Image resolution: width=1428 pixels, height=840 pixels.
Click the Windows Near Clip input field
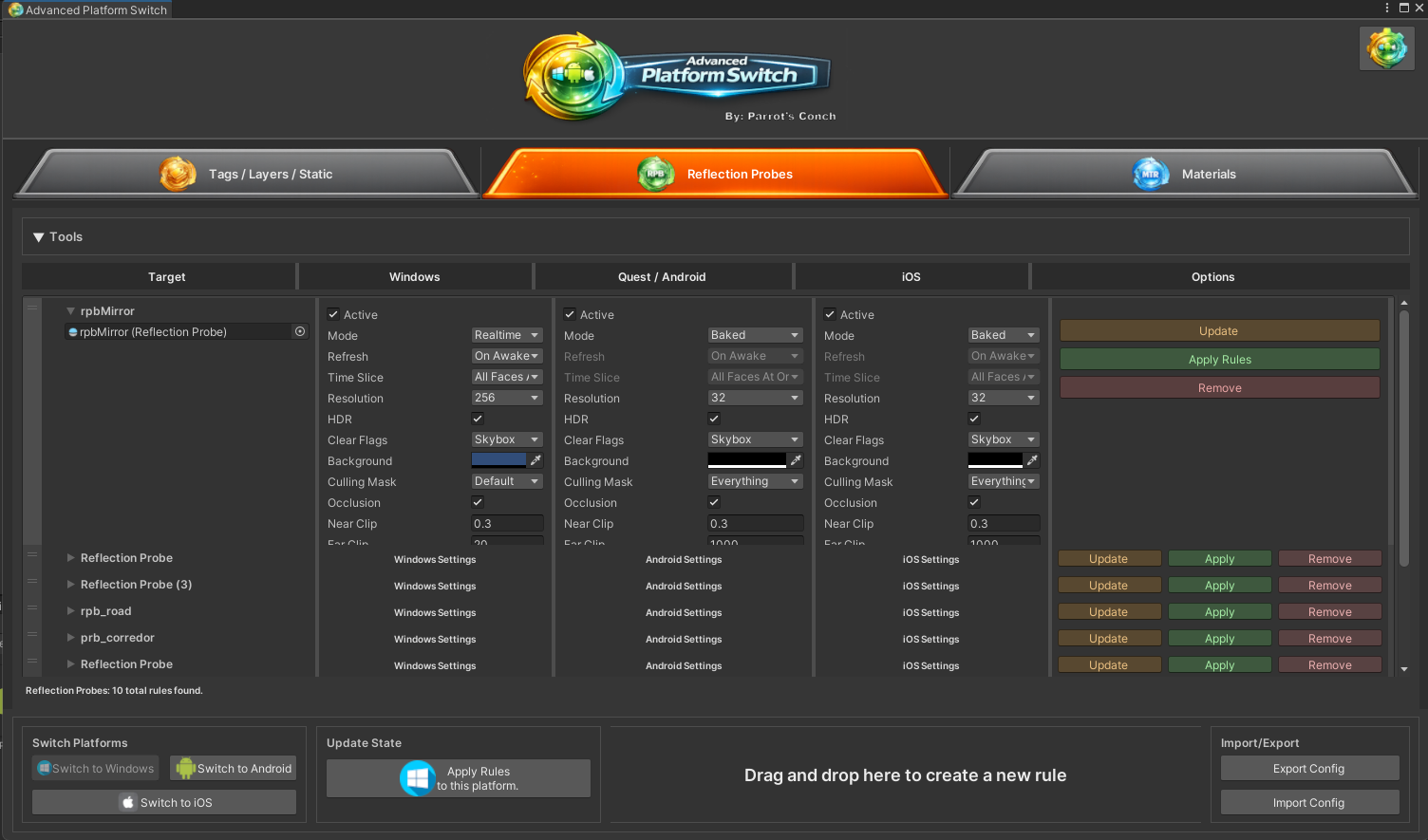point(507,524)
